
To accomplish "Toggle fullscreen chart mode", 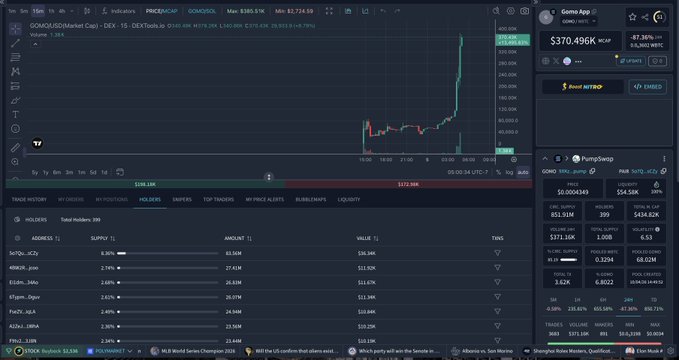I will click(x=329, y=11).
